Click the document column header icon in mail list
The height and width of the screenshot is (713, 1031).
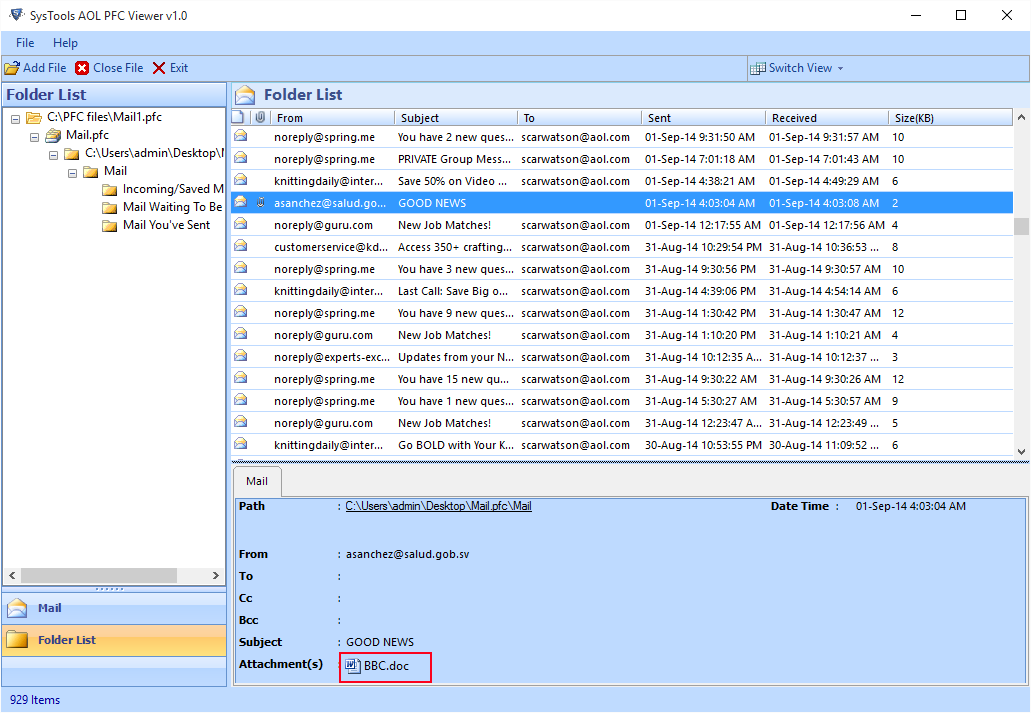(x=239, y=117)
